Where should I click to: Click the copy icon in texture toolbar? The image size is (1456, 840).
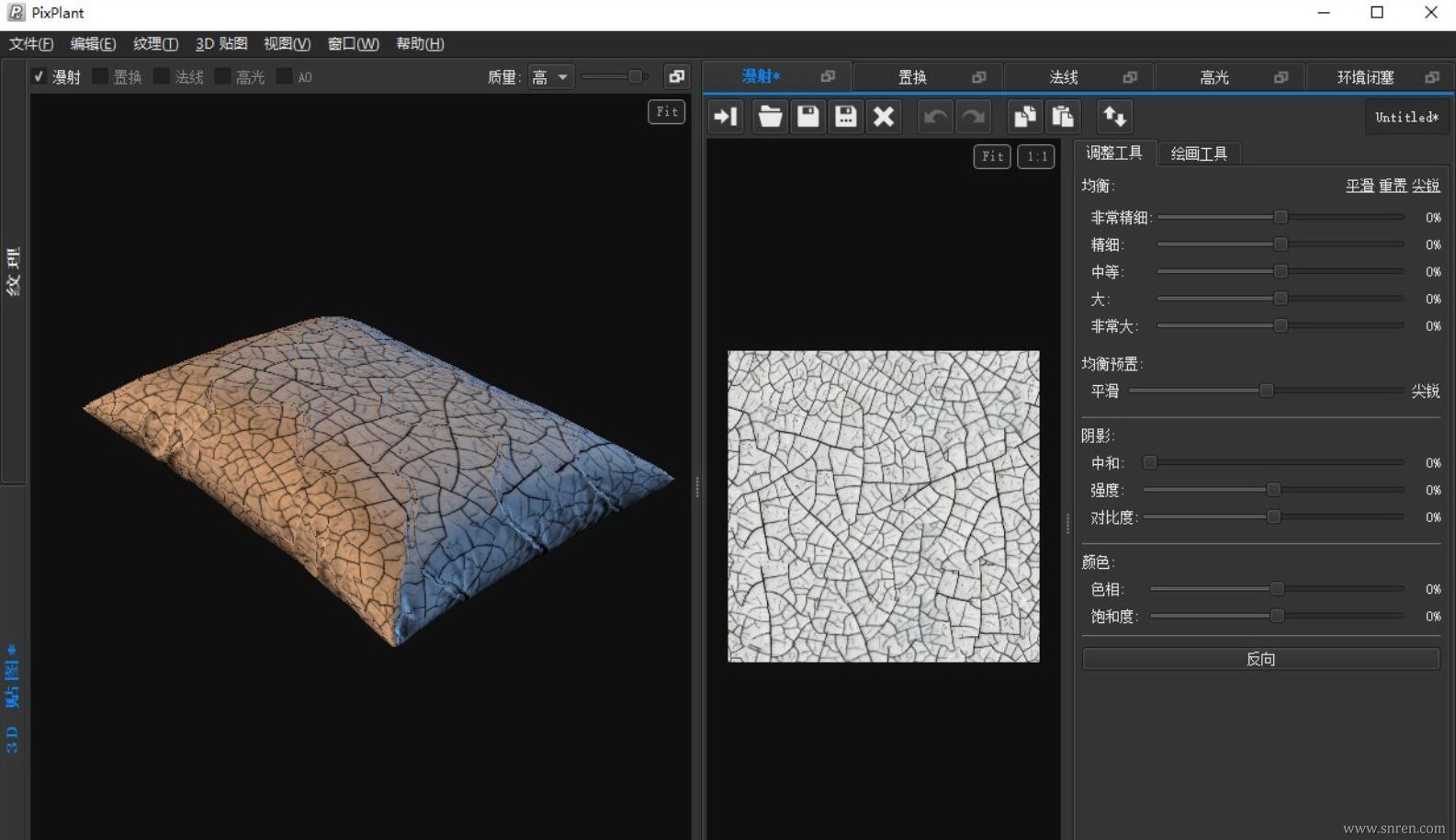click(x=1024, y=117)
